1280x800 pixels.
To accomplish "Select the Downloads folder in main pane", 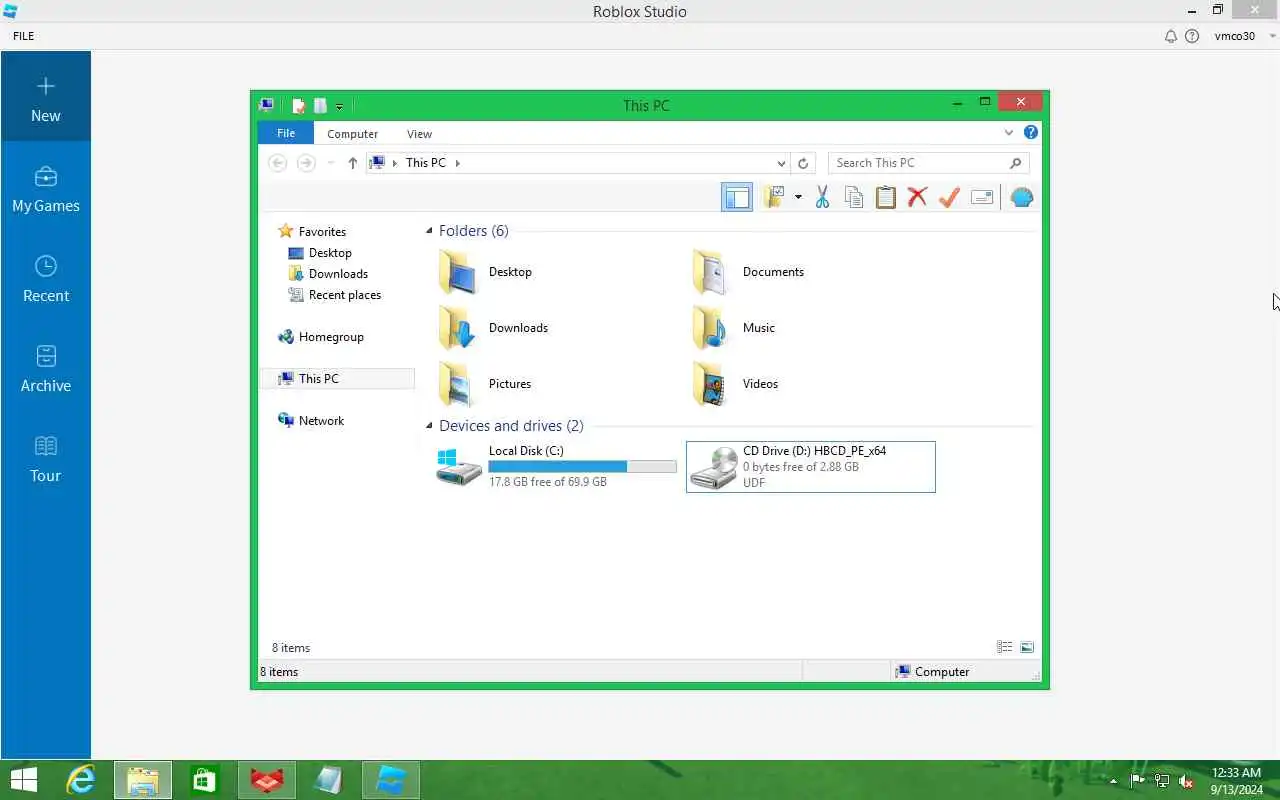I will coord(493,328).
